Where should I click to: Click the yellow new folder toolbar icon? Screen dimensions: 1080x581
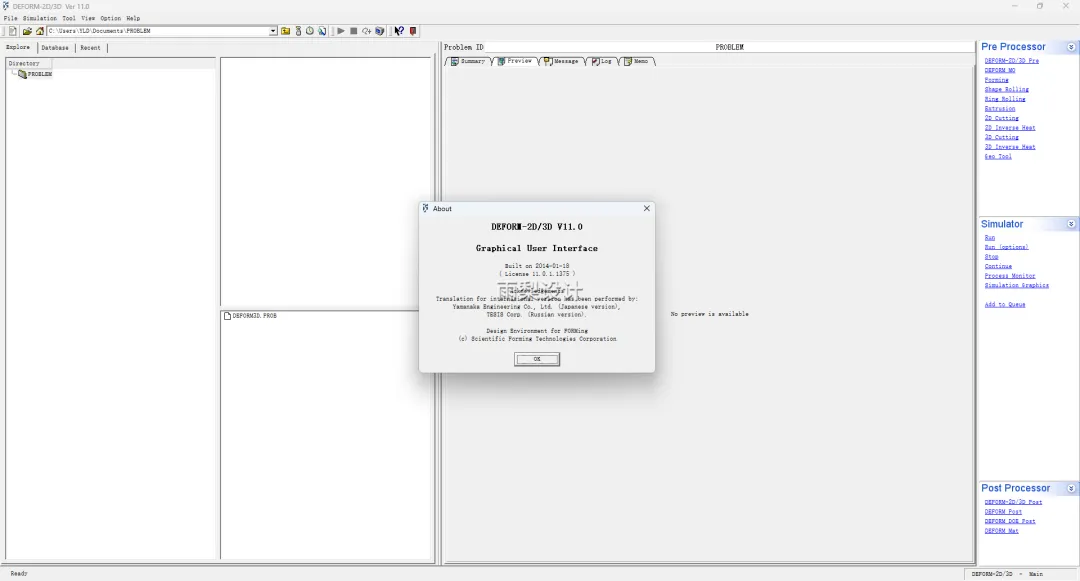click(285, 31)
